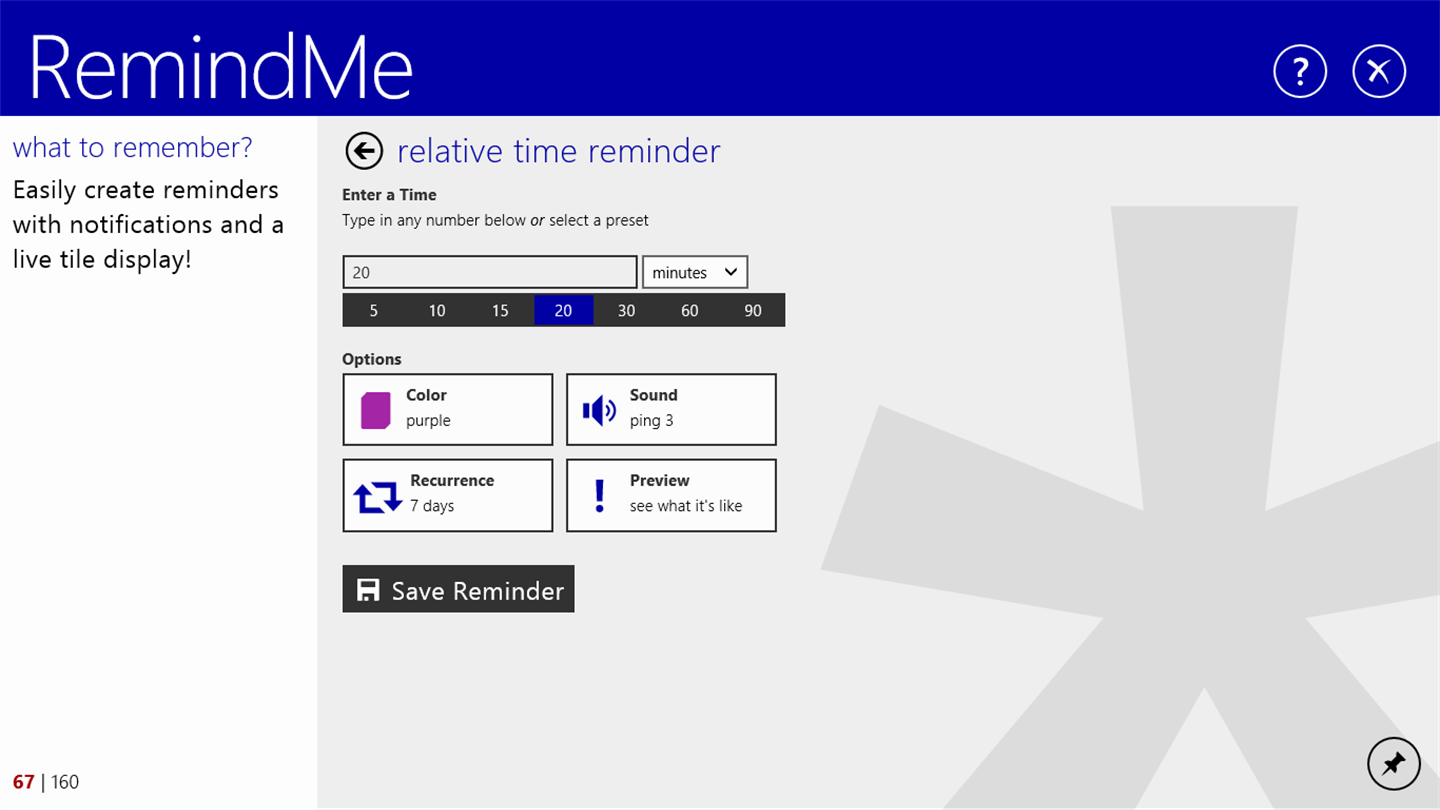Select the 15 preset
The image size is (1440, 810).
click(x=500, y=310)
